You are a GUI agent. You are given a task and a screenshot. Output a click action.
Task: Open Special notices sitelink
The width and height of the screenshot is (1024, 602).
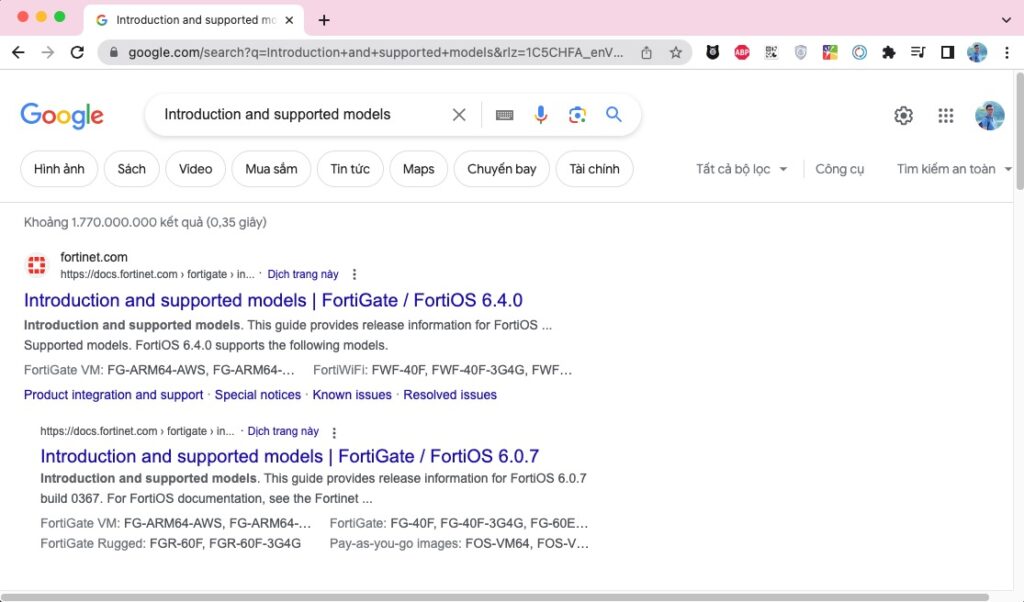[258, 395]
